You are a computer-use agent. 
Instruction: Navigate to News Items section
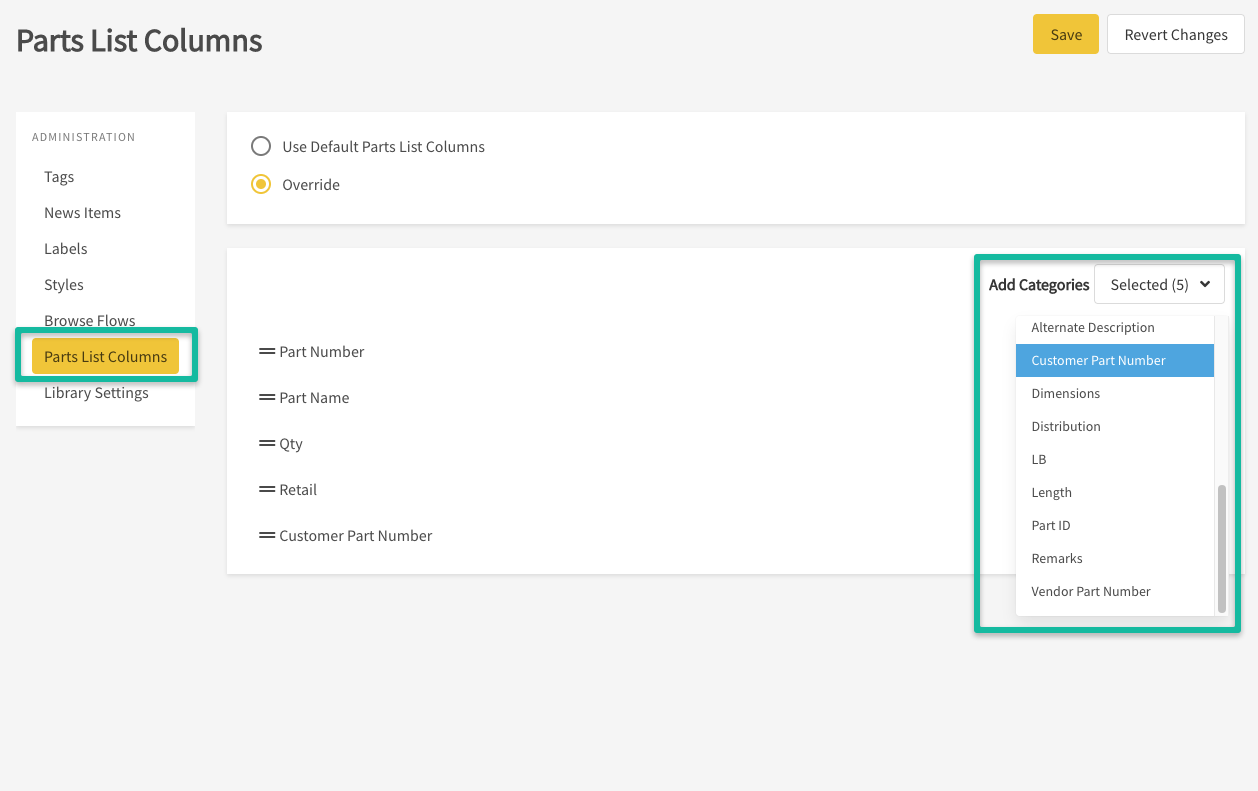82,212
